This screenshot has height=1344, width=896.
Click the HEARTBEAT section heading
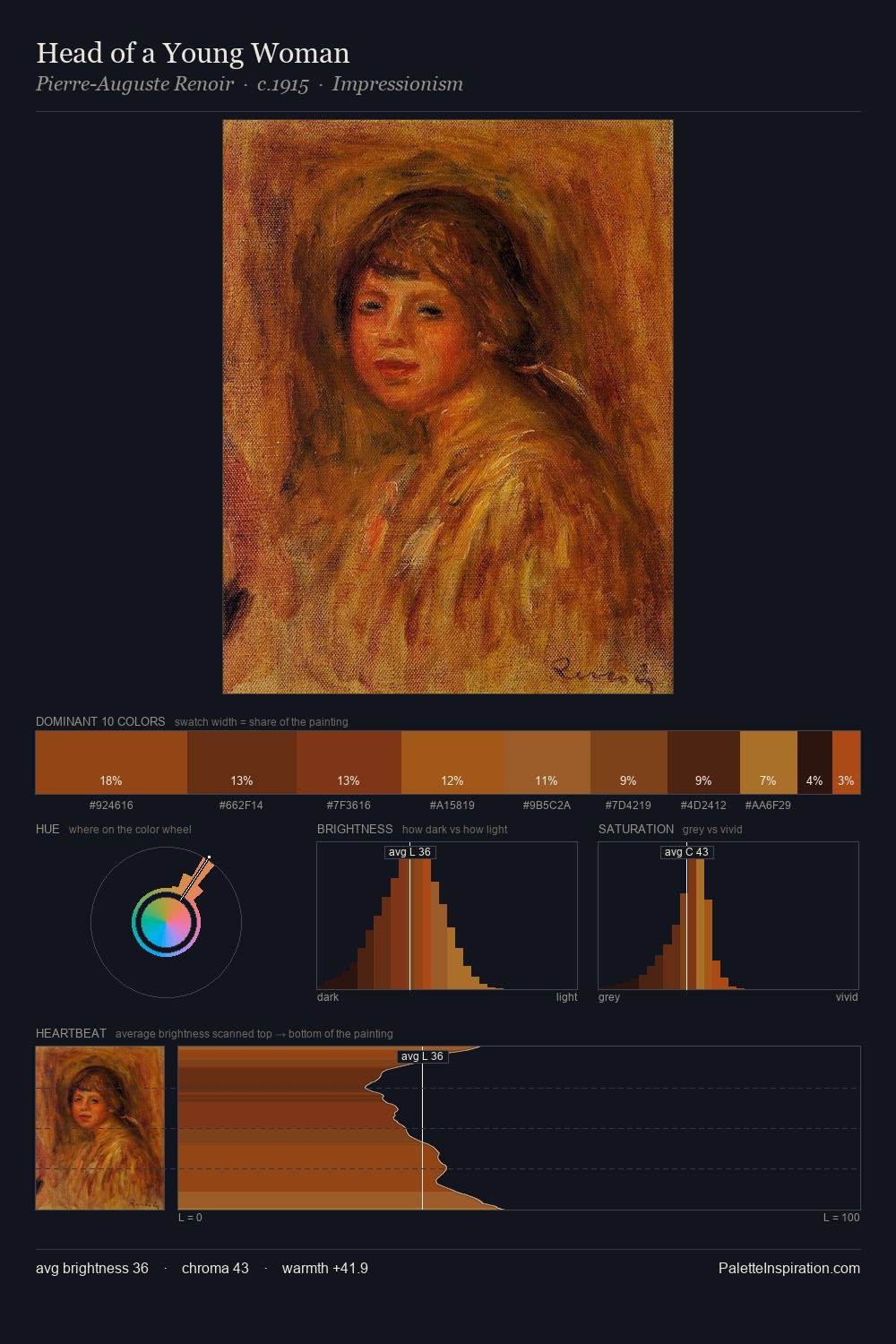[x=71, y=1033]
